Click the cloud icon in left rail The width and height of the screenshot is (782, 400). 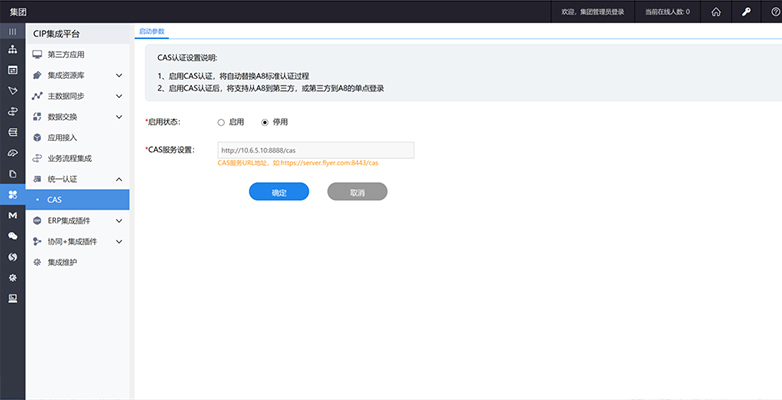[x=12, y=153]
